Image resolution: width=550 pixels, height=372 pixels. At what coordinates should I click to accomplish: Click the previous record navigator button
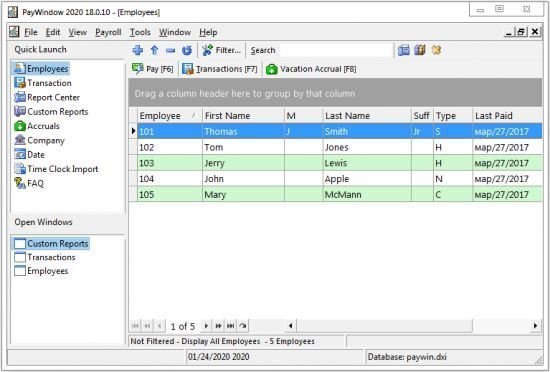(x=159, y=326)
